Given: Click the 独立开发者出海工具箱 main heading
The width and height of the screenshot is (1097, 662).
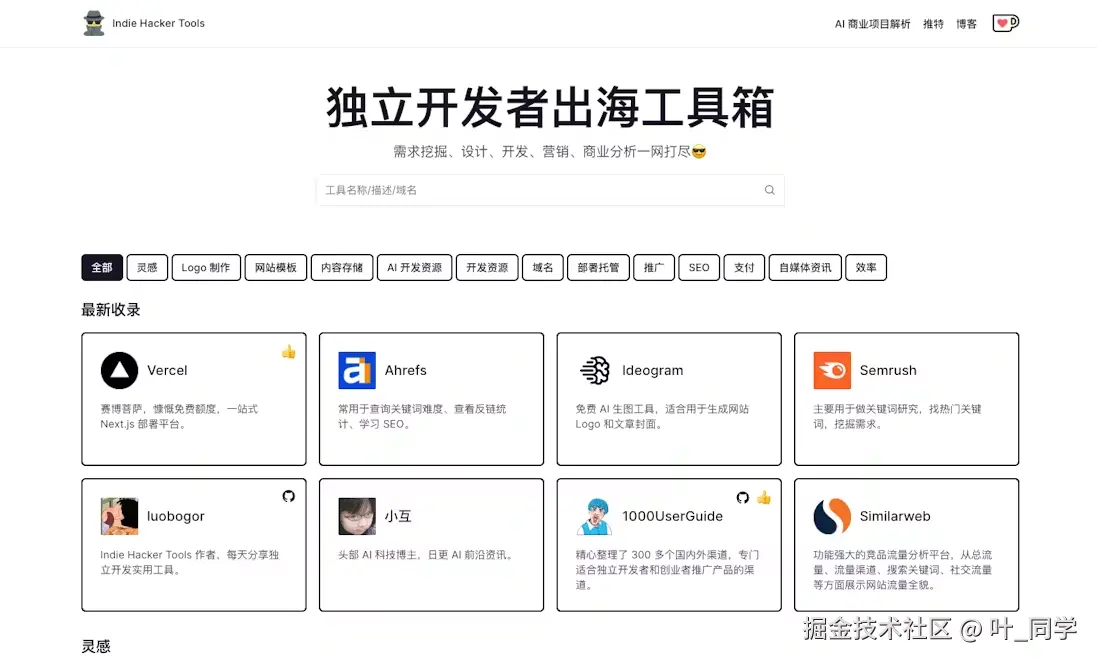Looking at the screenshot, I should click(551, 107).
